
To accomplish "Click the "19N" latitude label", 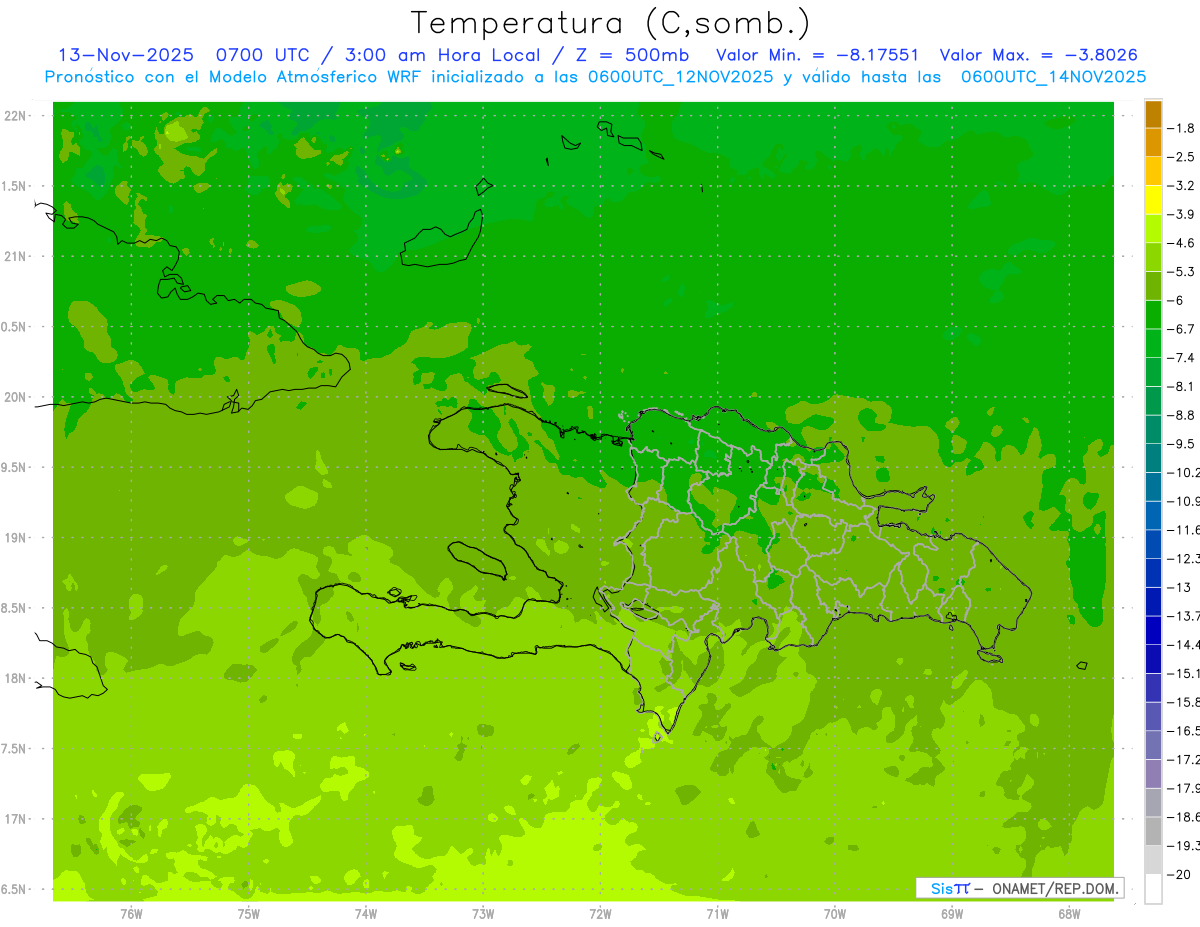I will click(x=17, y=538).
